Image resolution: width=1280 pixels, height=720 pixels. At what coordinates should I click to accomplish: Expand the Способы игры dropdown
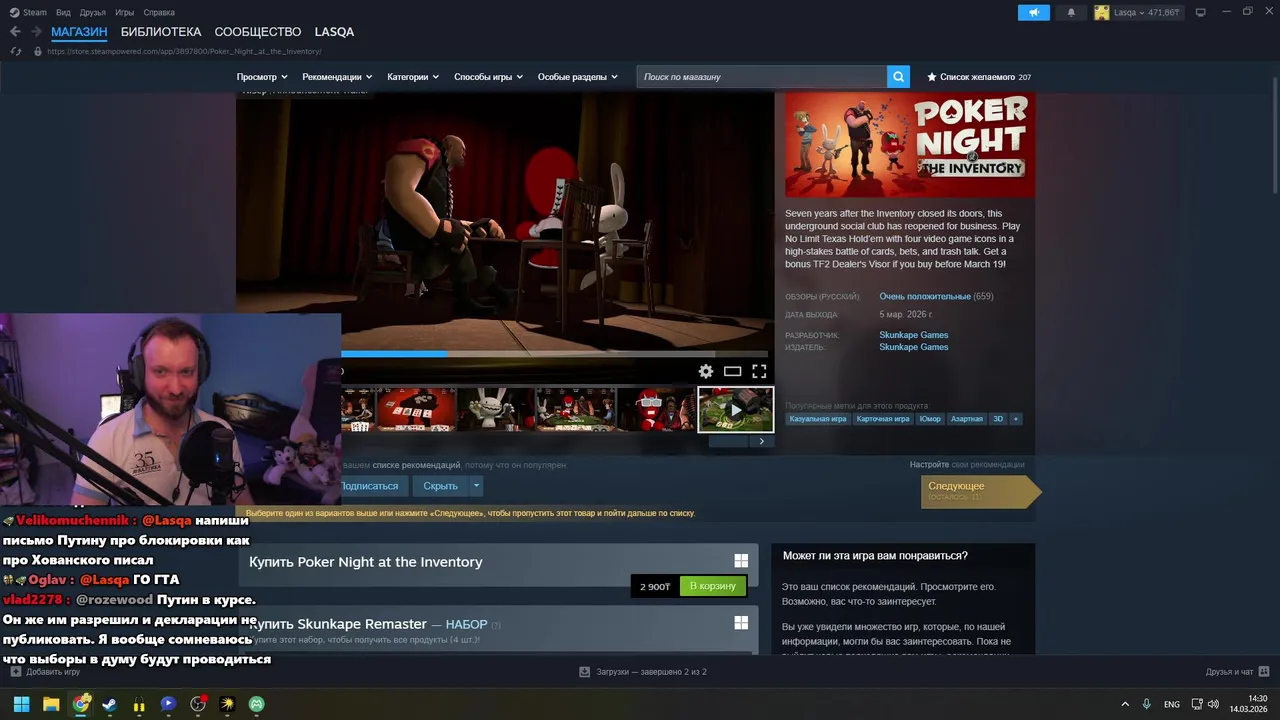489,77
